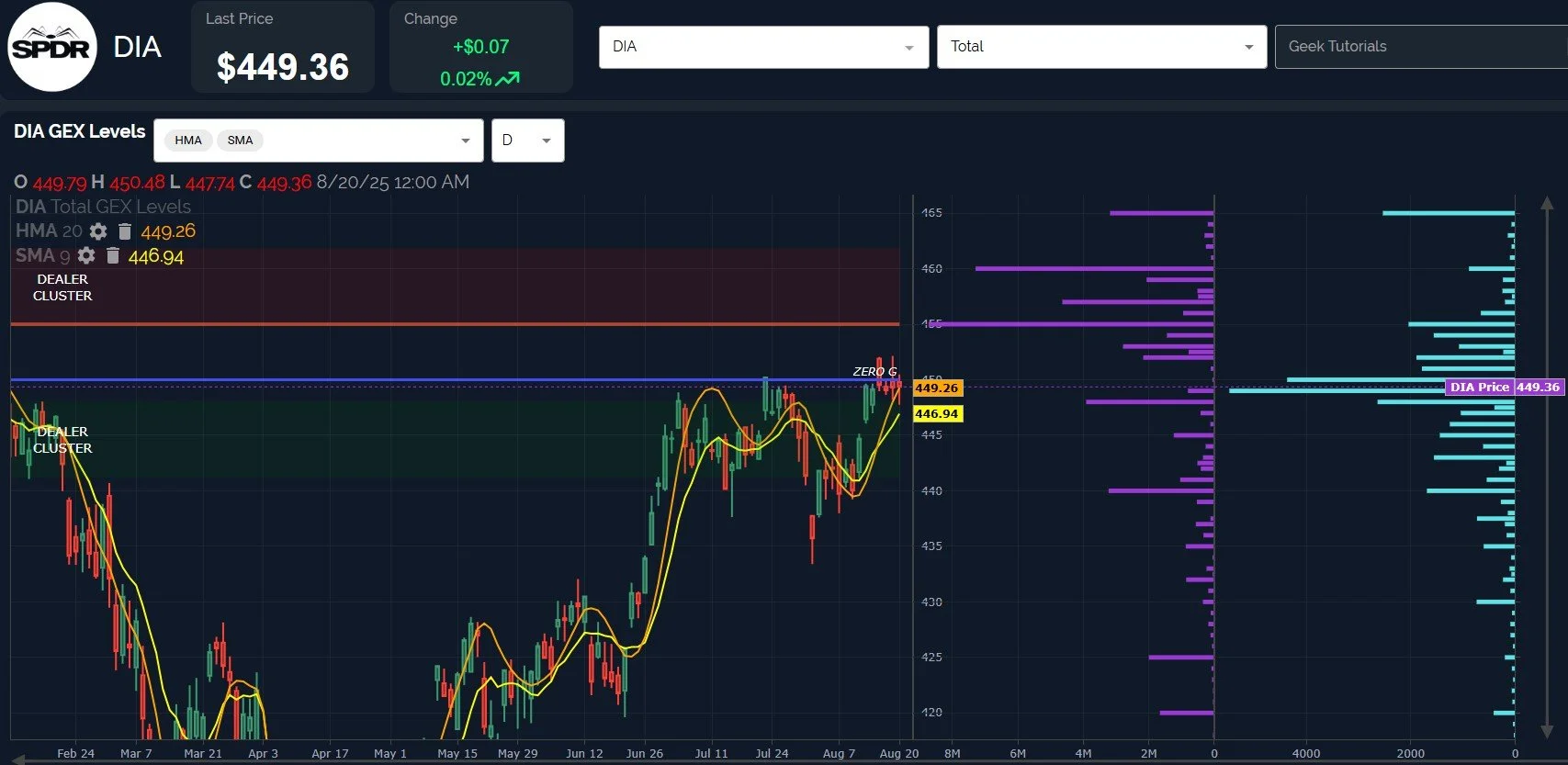Click the Feb 24 date axis label

(75, 753)
